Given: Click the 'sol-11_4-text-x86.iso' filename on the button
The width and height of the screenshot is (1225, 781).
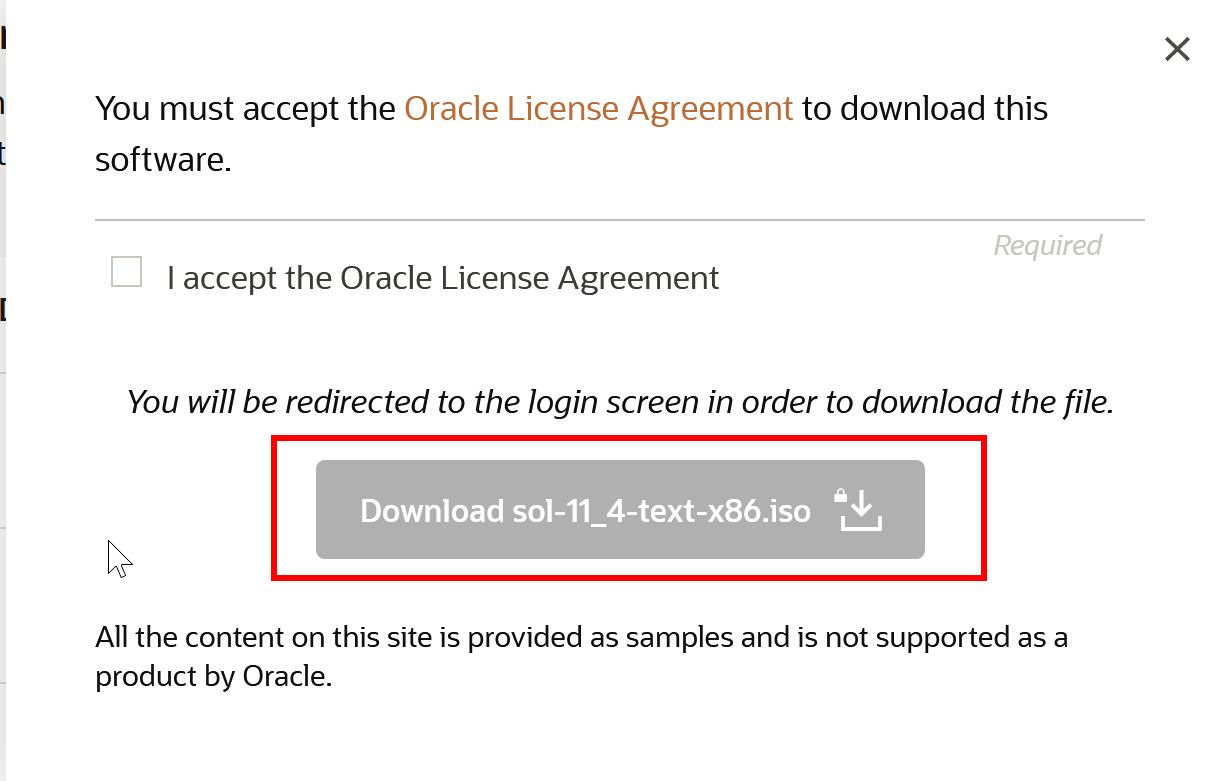Looking at the screenshot, I should coord(655,511).
